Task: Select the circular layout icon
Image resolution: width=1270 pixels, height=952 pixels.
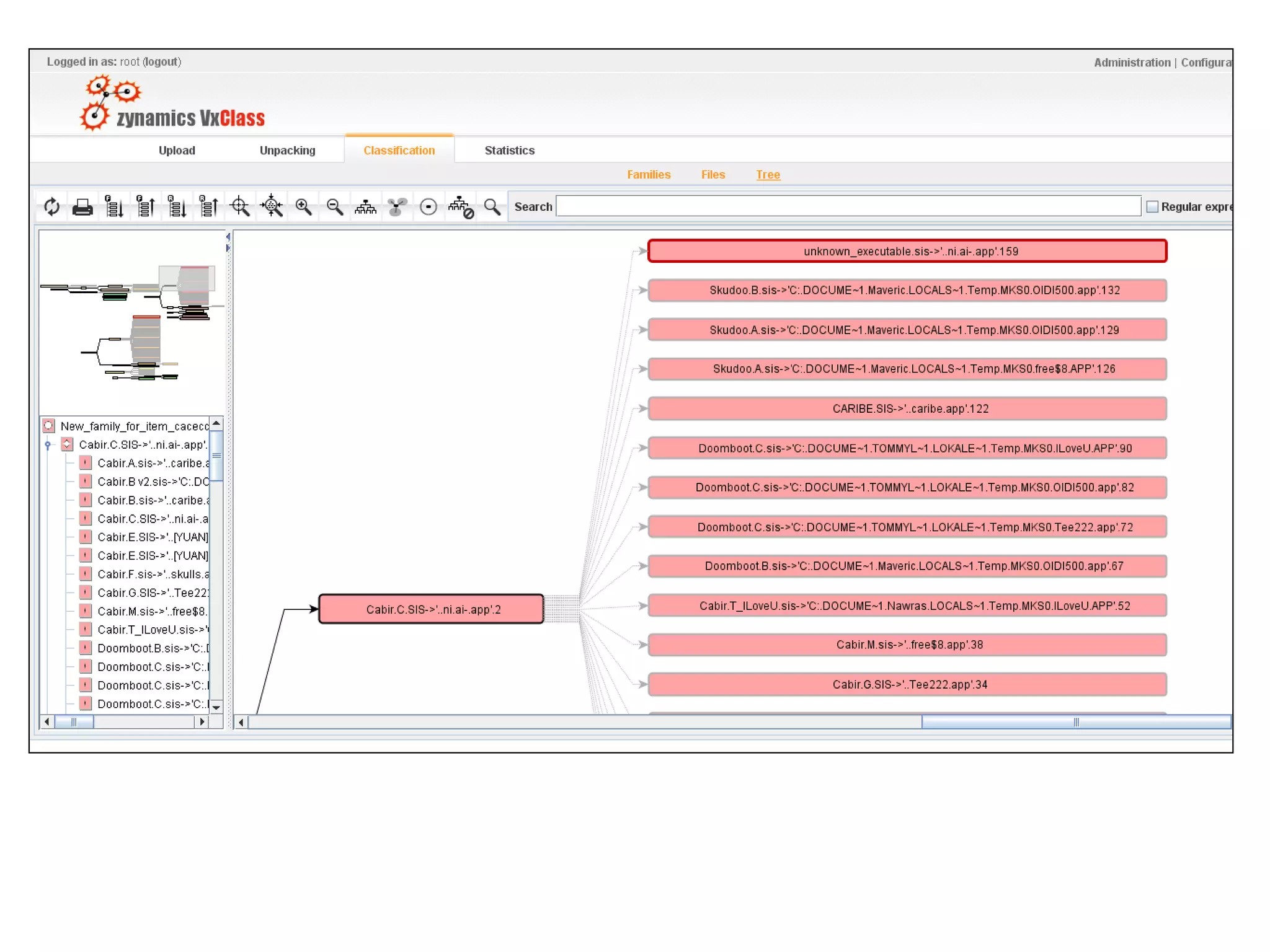Action: click(429, 207)
